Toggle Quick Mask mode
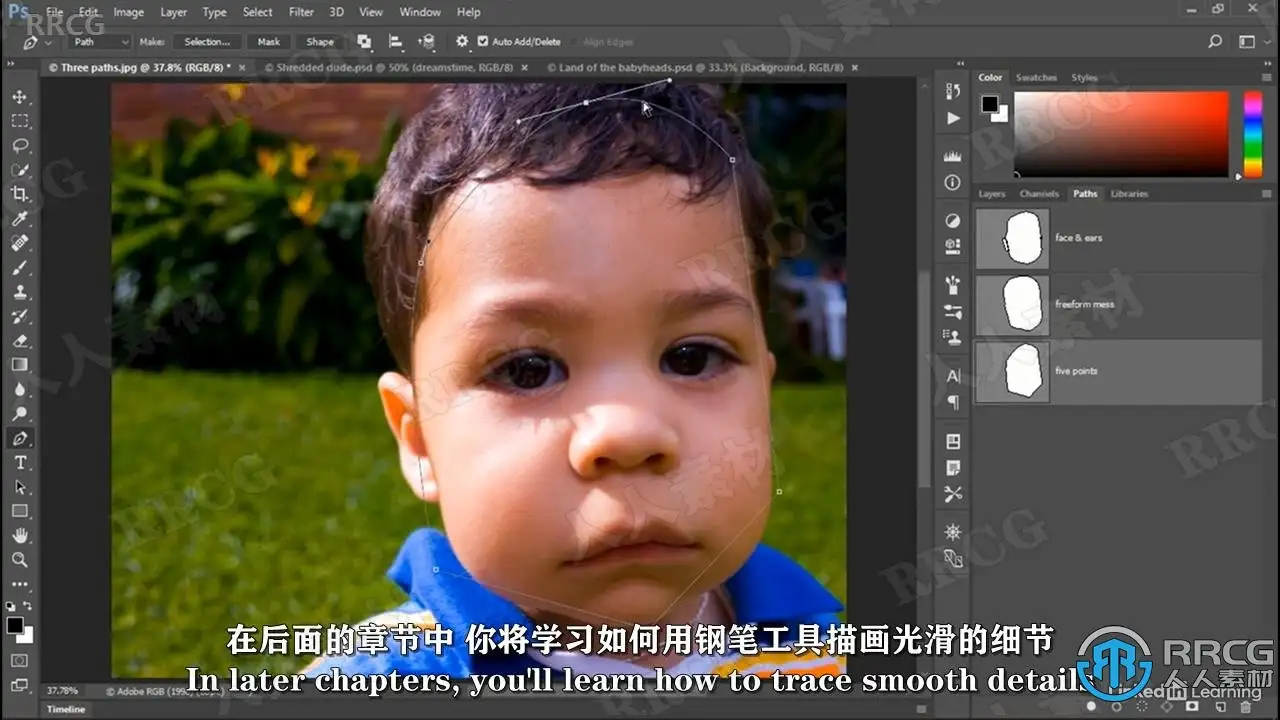1280x720 pixels. coord(19,661)
